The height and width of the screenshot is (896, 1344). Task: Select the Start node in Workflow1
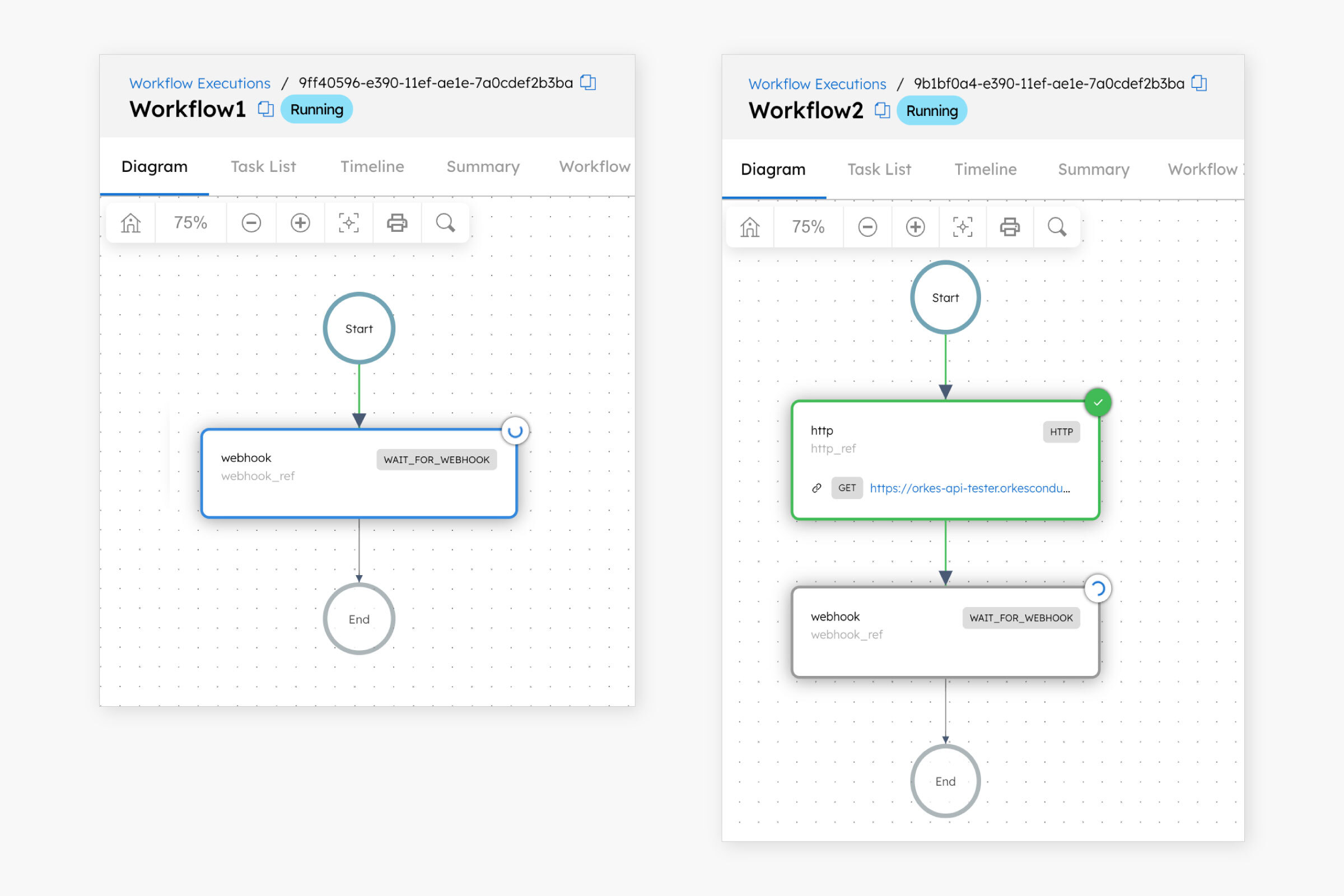(359, 329)
